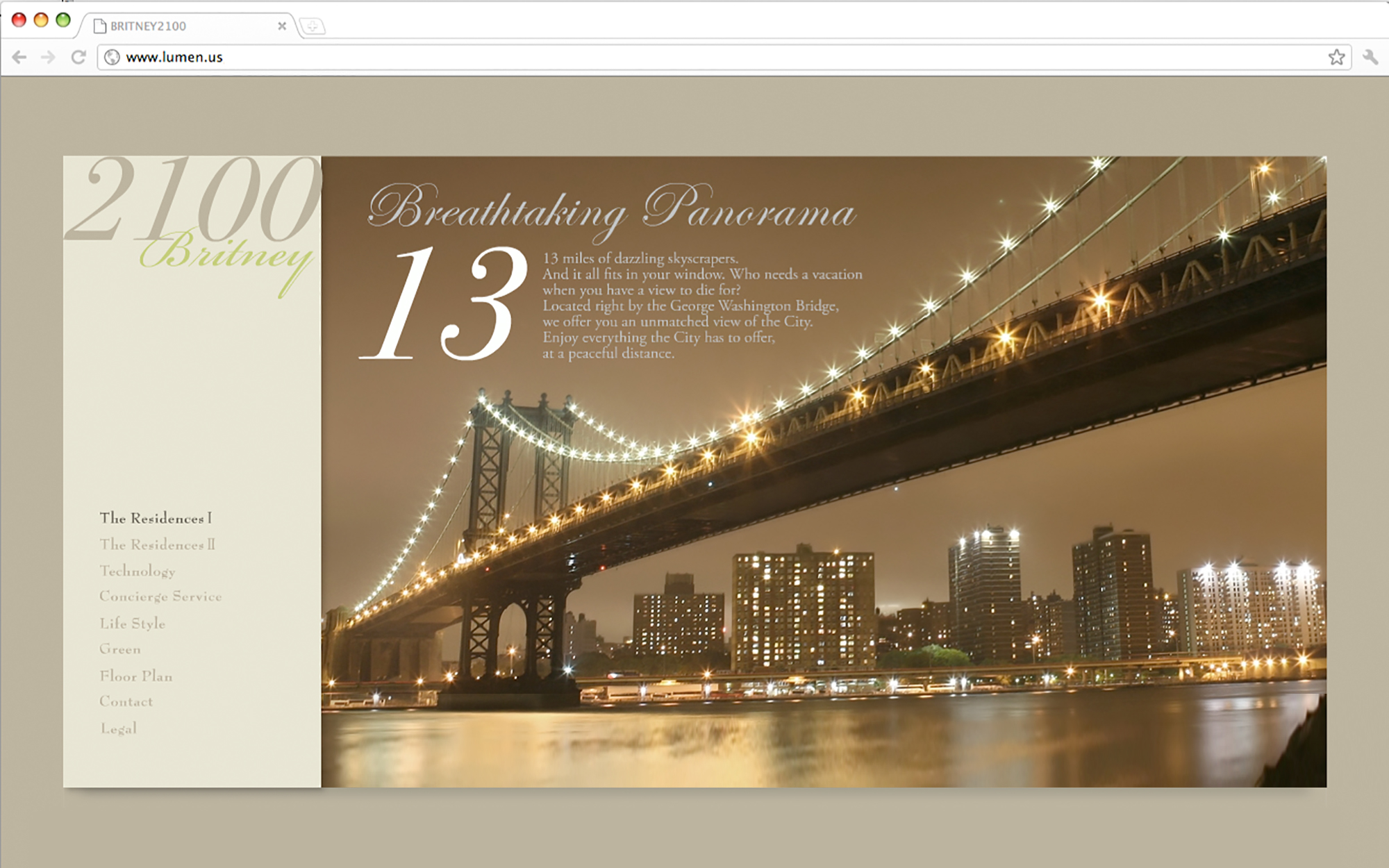Screen dimensions: 1389x868
Task: Open Concierge Service page
Action: (160, 596)
